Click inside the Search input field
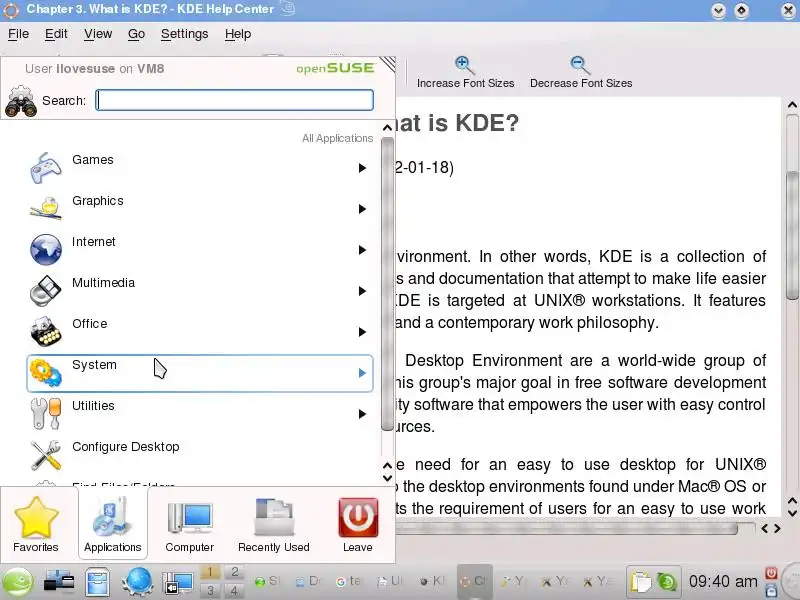The height and width of the screenshot is (600, 800). tap(235, 100)
